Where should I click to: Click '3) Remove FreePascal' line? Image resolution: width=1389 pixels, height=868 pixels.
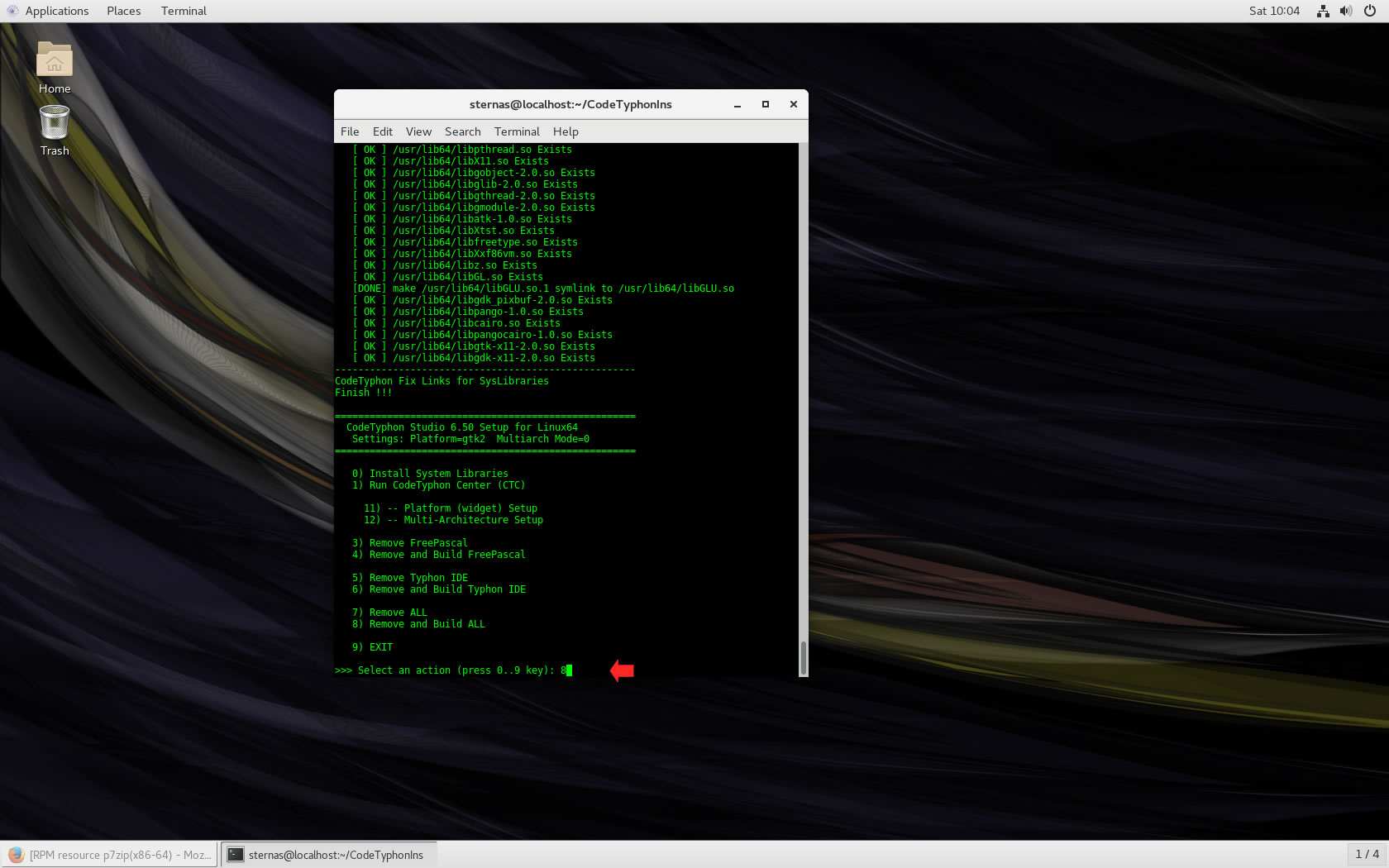[410, 543]
